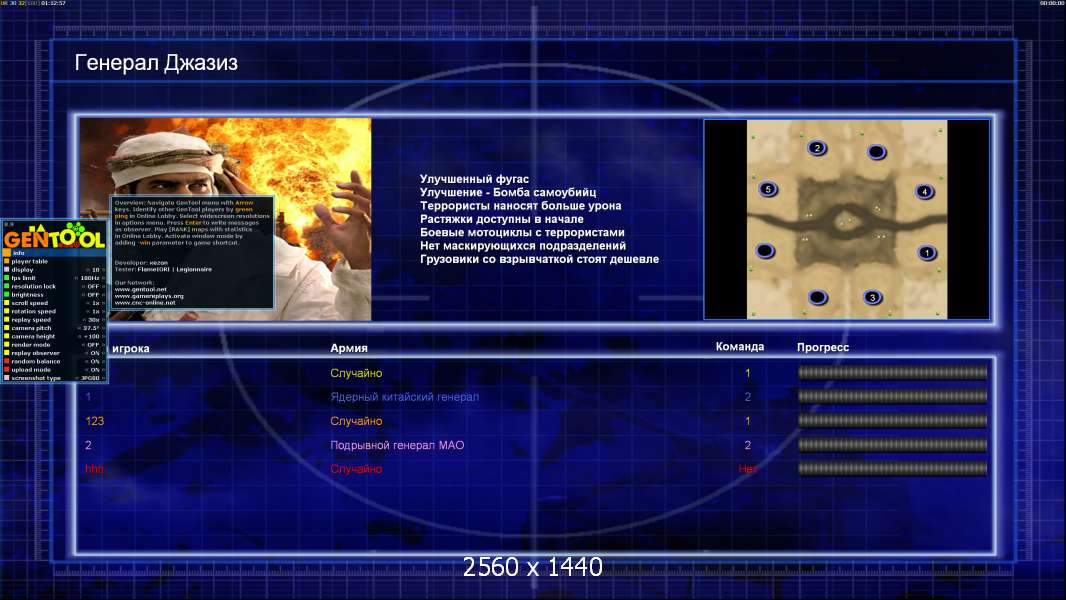Click progress bar in player 123 row
1066x600 pixels.
[x=892, y=421]
